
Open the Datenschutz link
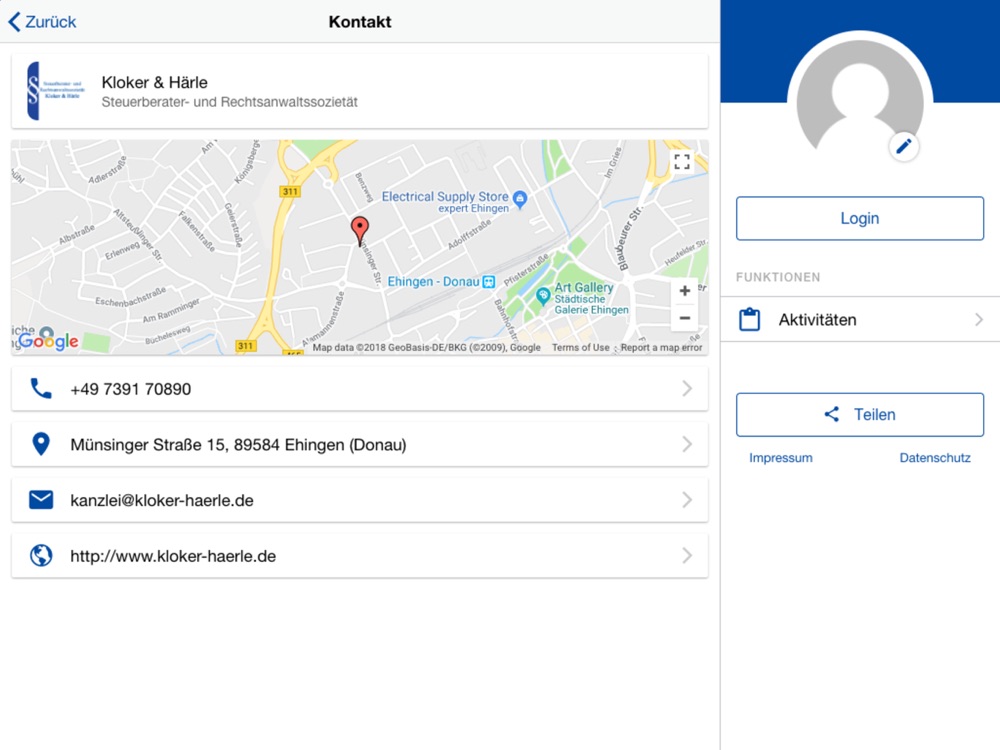935,458
